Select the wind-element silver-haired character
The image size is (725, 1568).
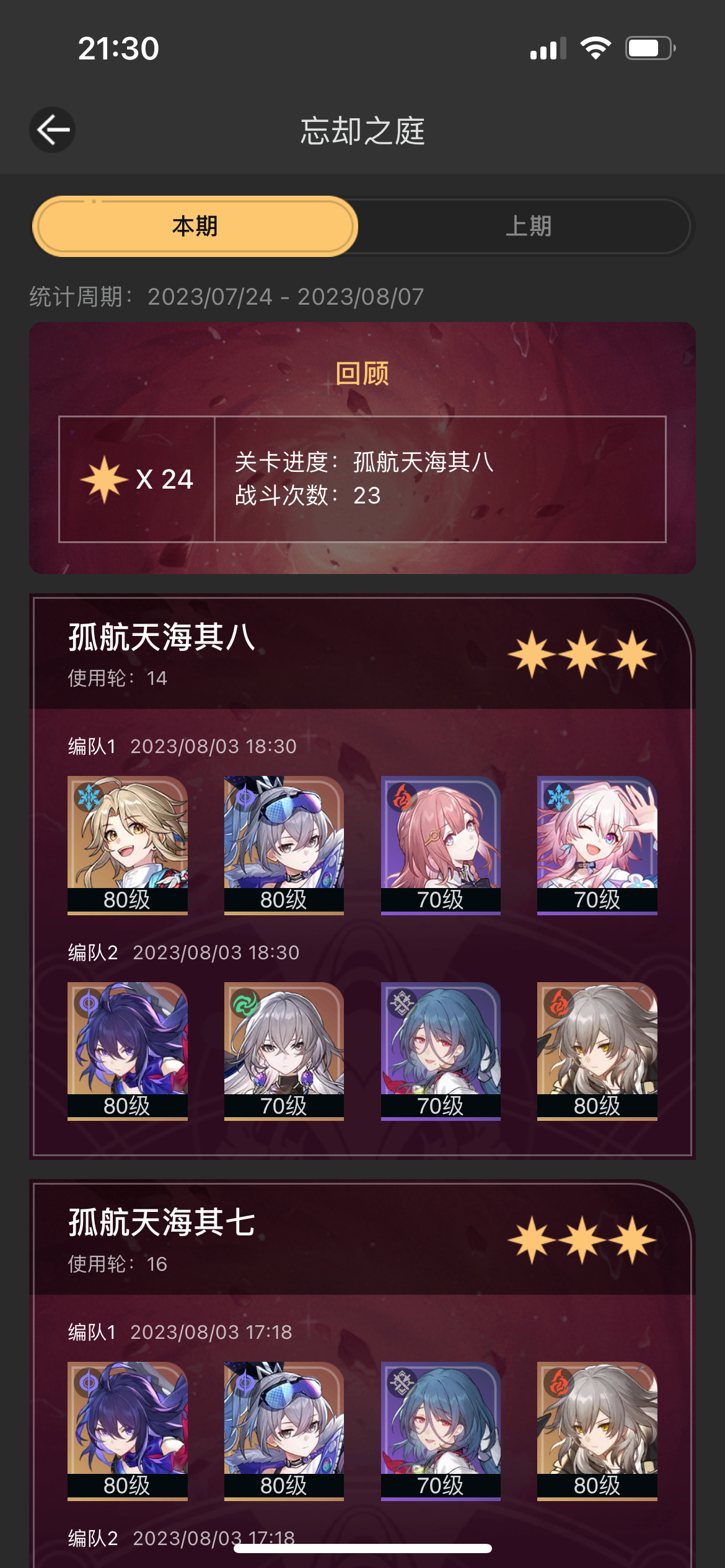(x=284, y=1051)
